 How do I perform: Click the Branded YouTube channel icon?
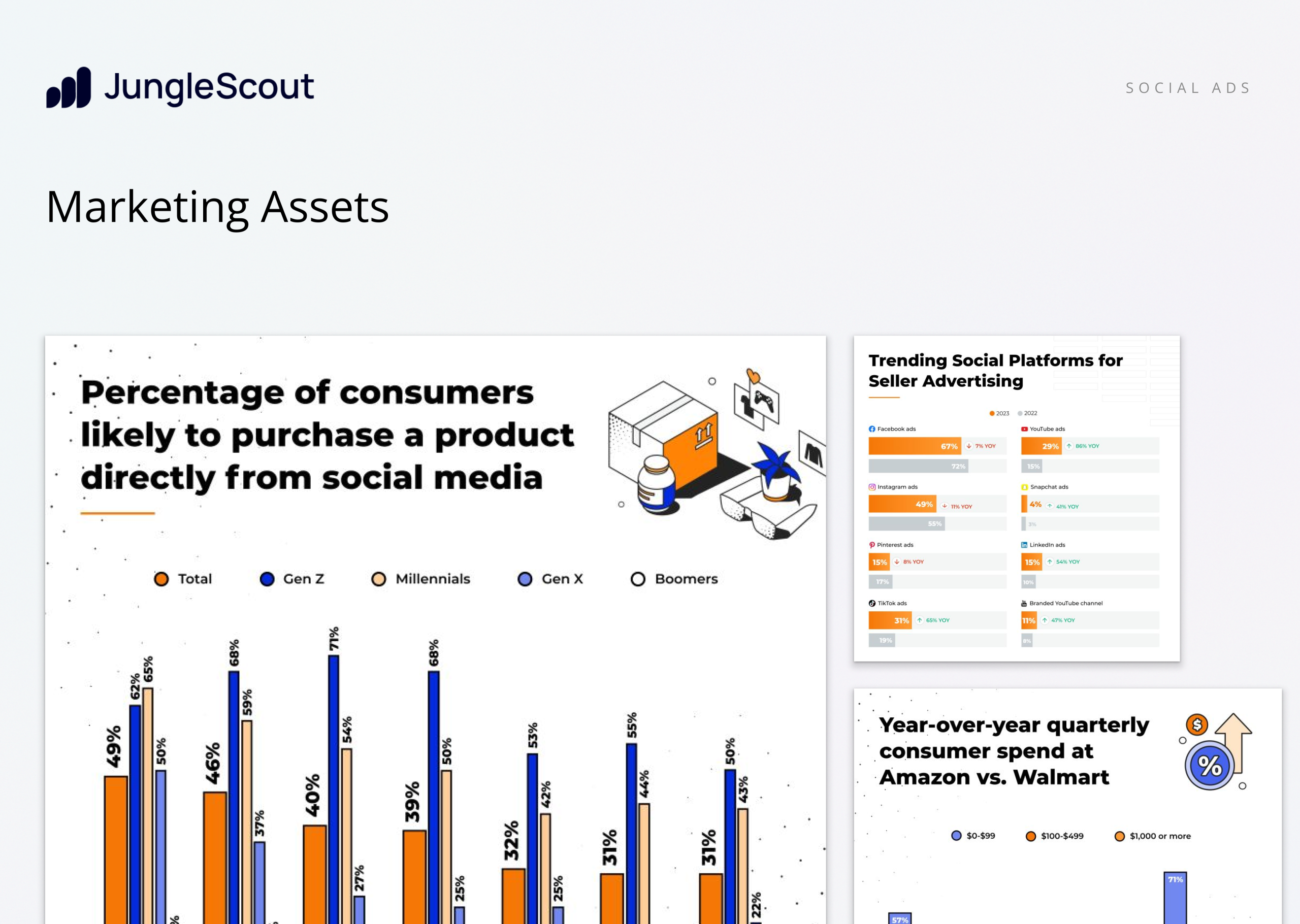coord(1024,603)
